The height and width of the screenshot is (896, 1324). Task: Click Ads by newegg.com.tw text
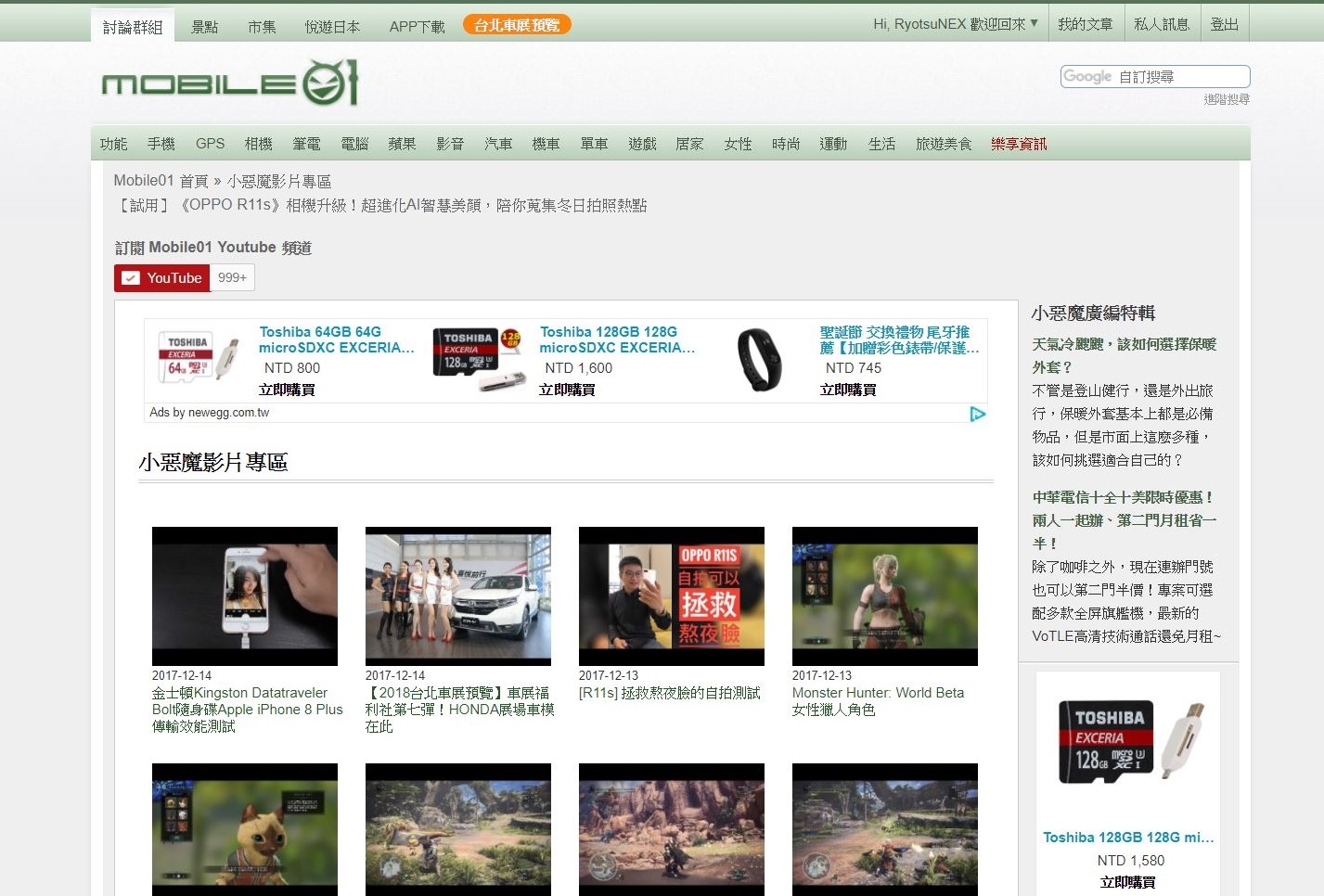click(x=210, y=413)
